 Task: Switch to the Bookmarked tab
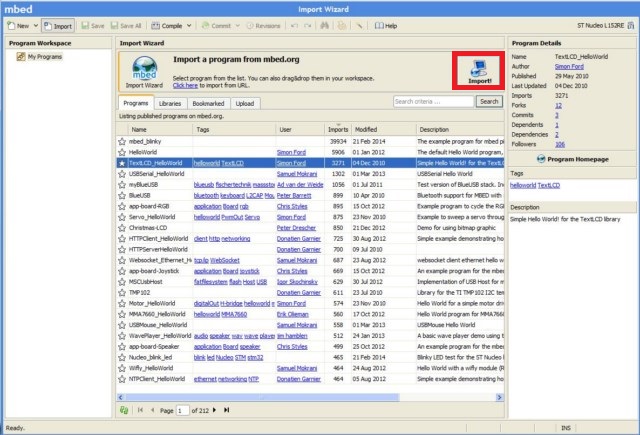tap(208, 104)
